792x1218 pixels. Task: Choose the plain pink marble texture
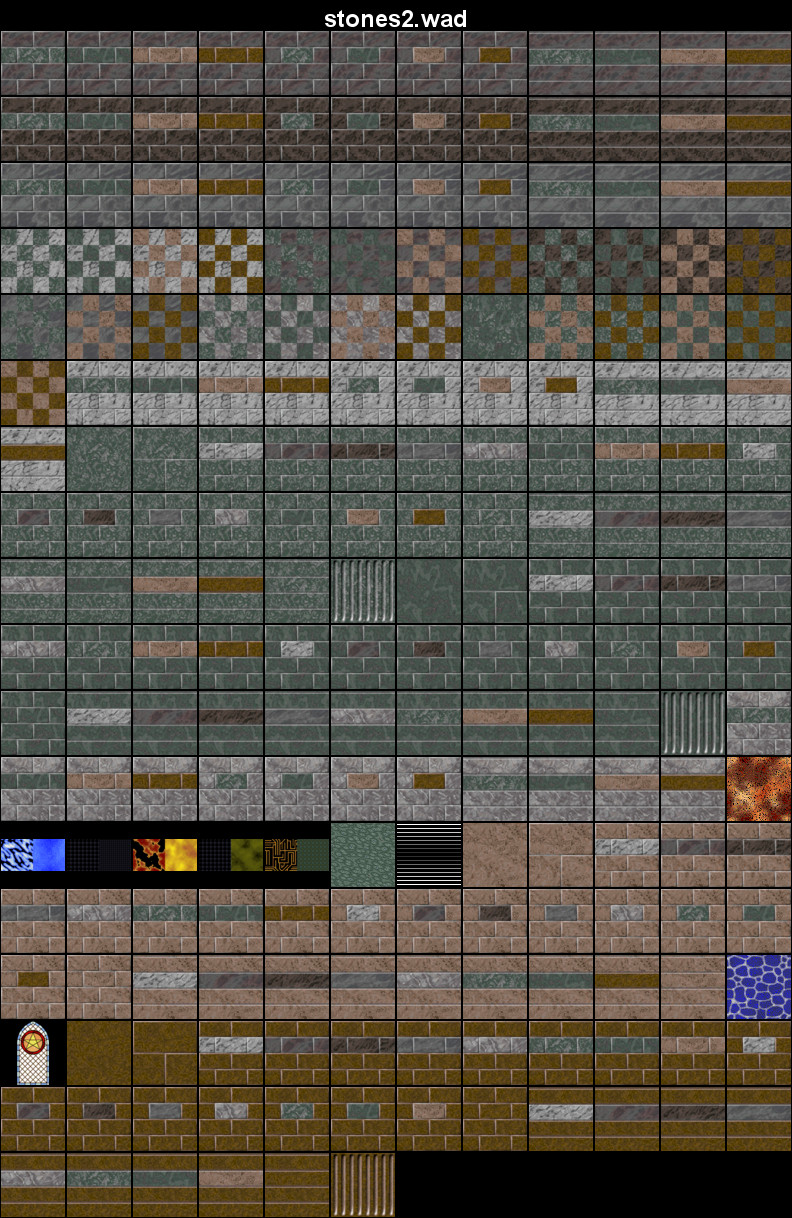tap(495, 855)
